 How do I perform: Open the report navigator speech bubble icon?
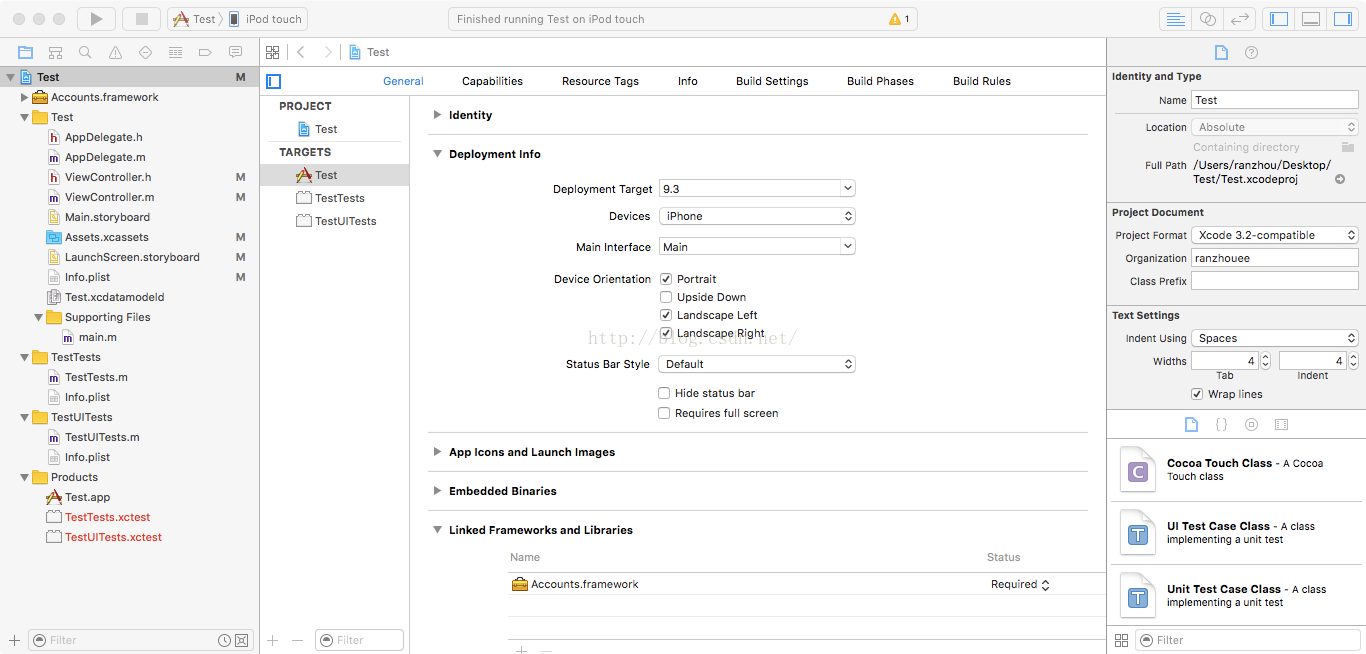pyautogui.click(x=235, y=52)
